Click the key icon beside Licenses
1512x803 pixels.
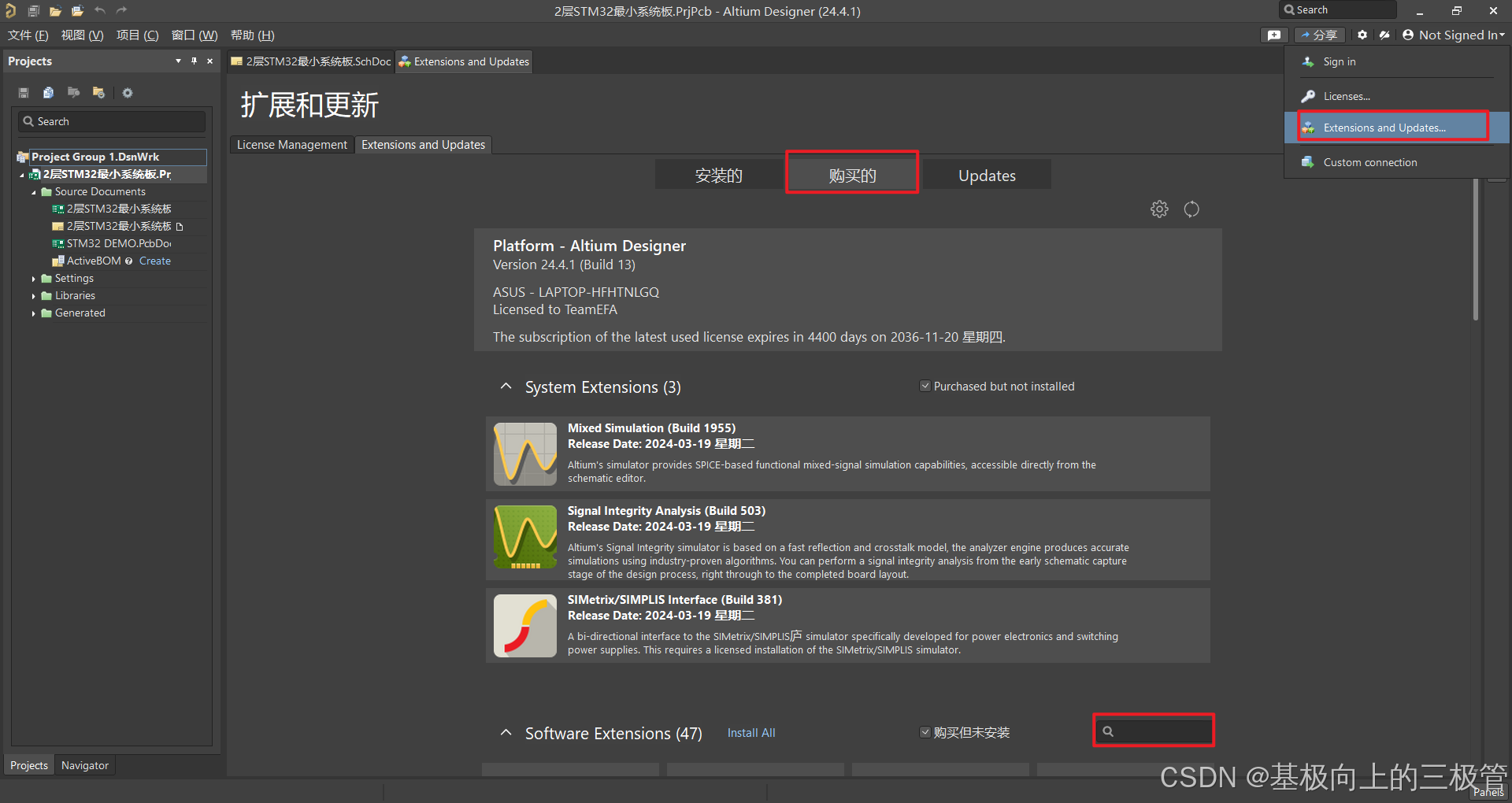[1308, 96]
